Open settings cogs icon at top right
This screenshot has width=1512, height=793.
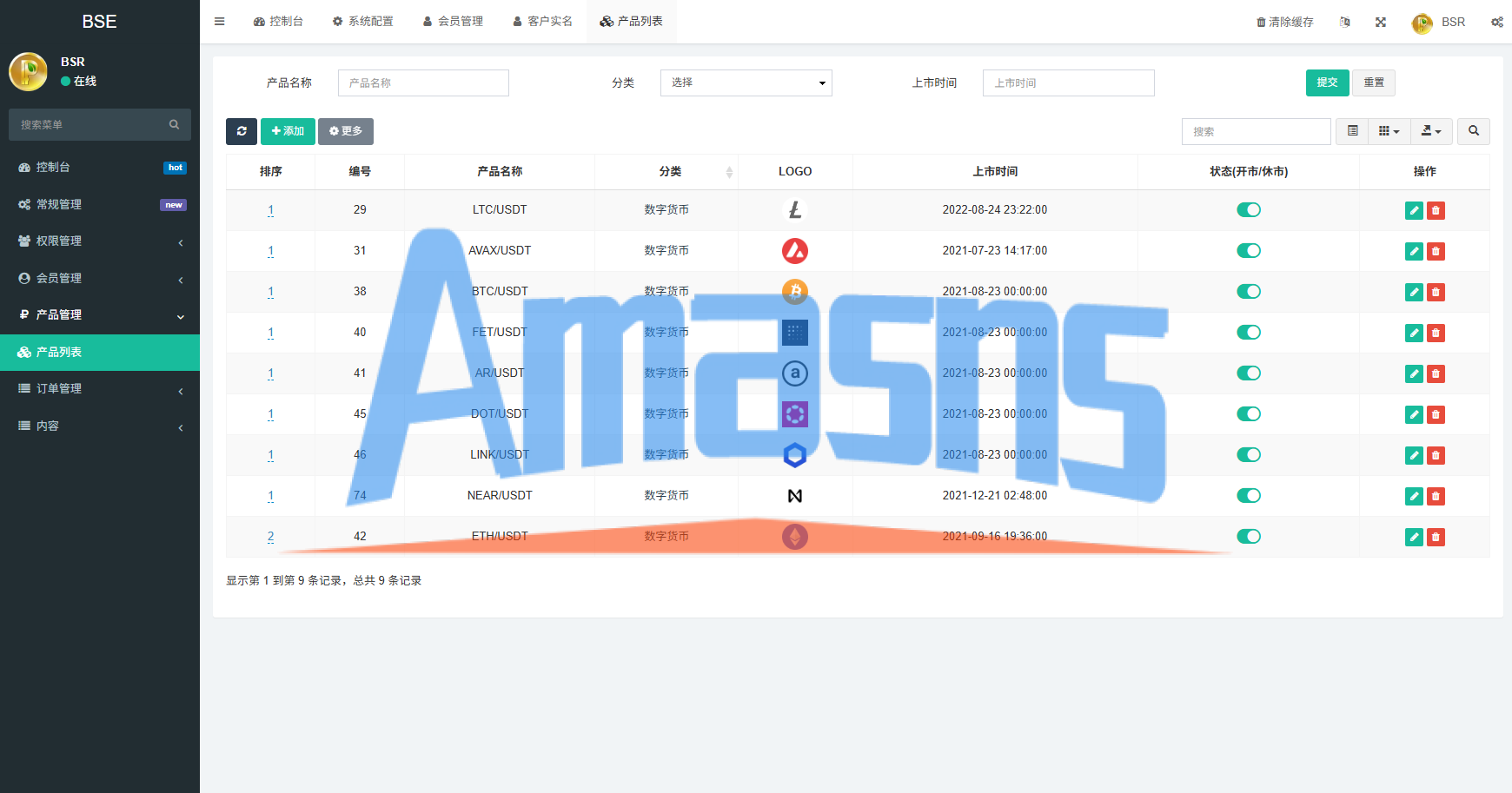pyautogui.click(x=1497, y=22)
